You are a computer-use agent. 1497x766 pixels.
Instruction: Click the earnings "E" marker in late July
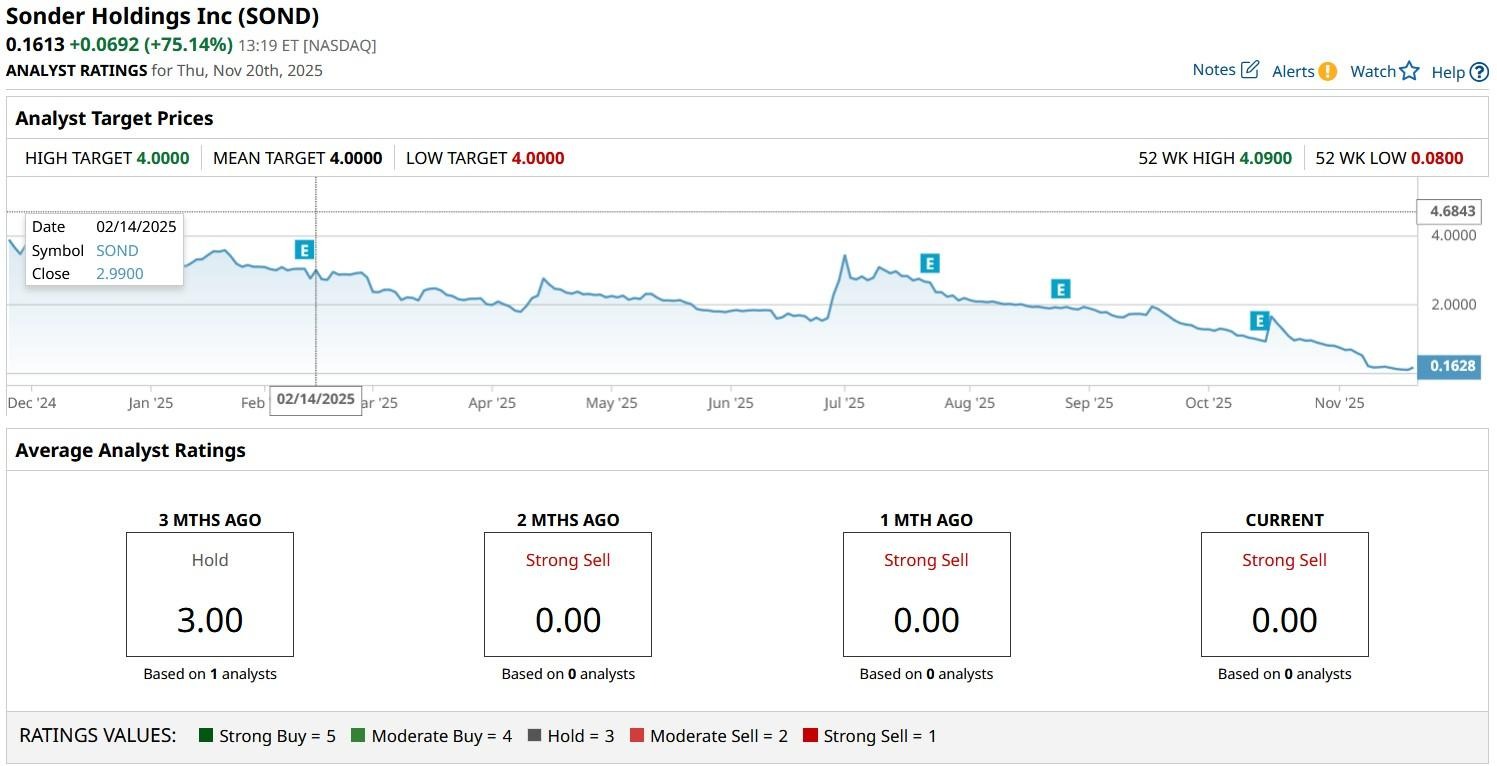pos(929,263)
